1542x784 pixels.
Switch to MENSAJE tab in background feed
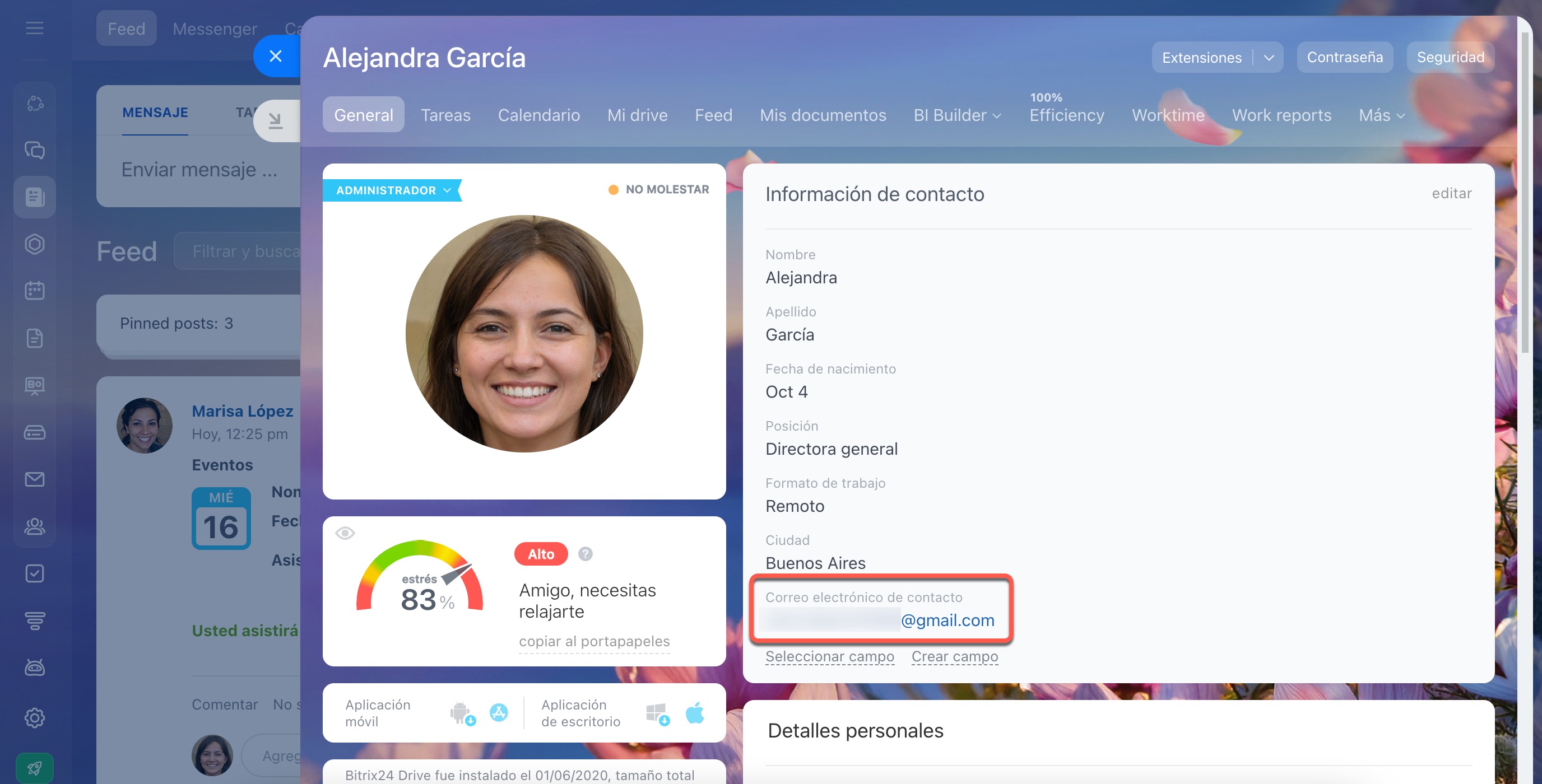[x=155, y=113]
